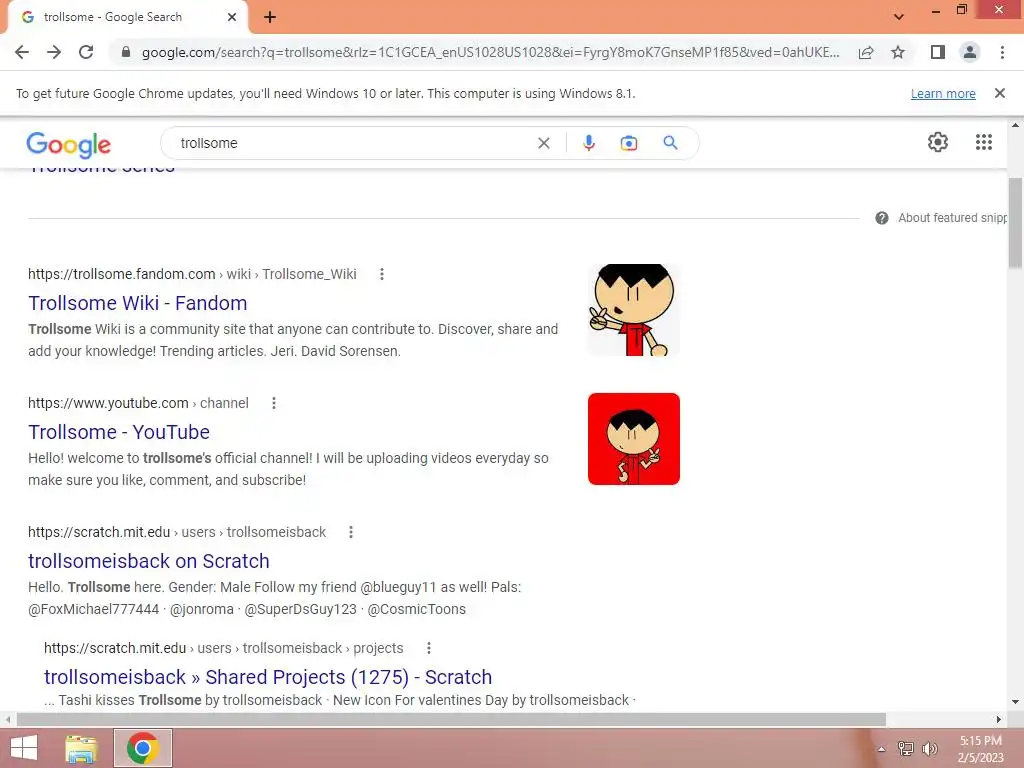Open more options for the YouTube result
The height and width of the screenshot is (768, 1024).
pyautogui.click(x=274, y=404)
